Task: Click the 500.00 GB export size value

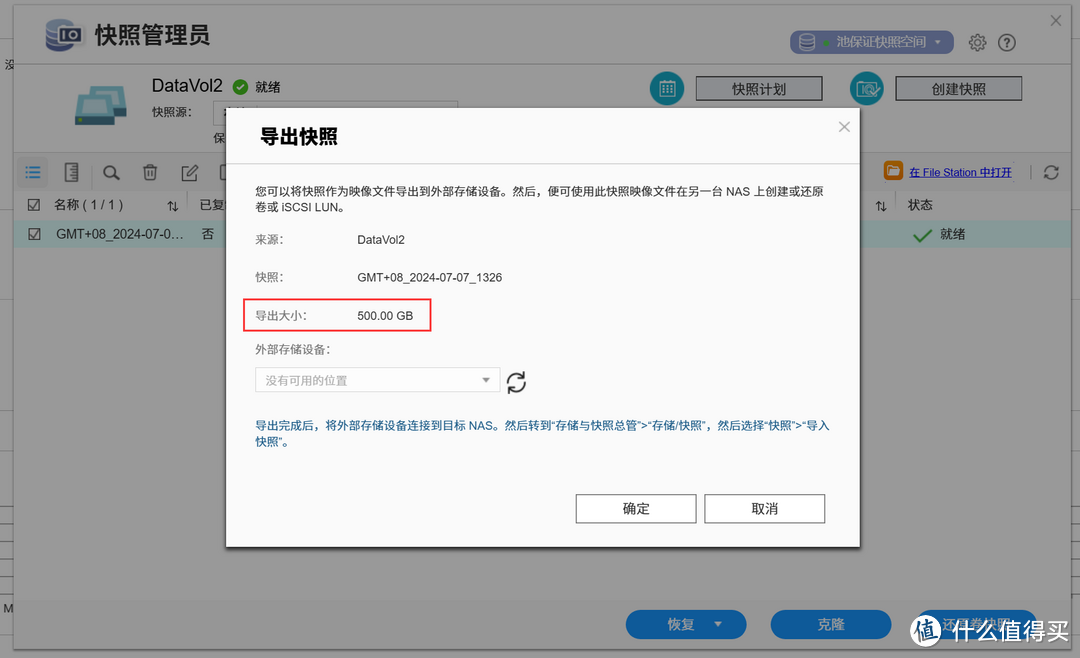Action: [x=385, y=316]
